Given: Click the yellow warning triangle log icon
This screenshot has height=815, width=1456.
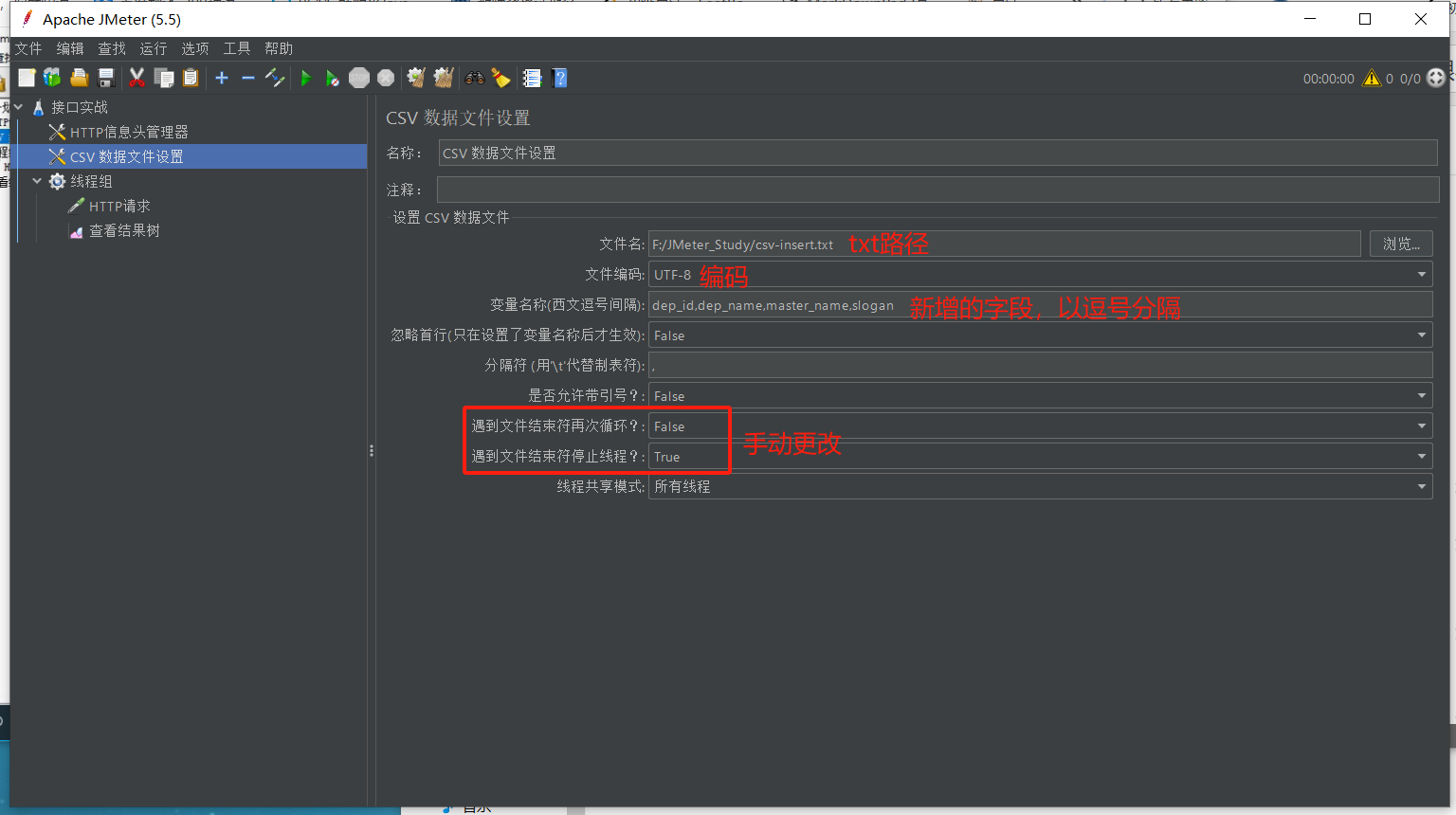Looking at the screenshot, I should tap(1372, 78).
